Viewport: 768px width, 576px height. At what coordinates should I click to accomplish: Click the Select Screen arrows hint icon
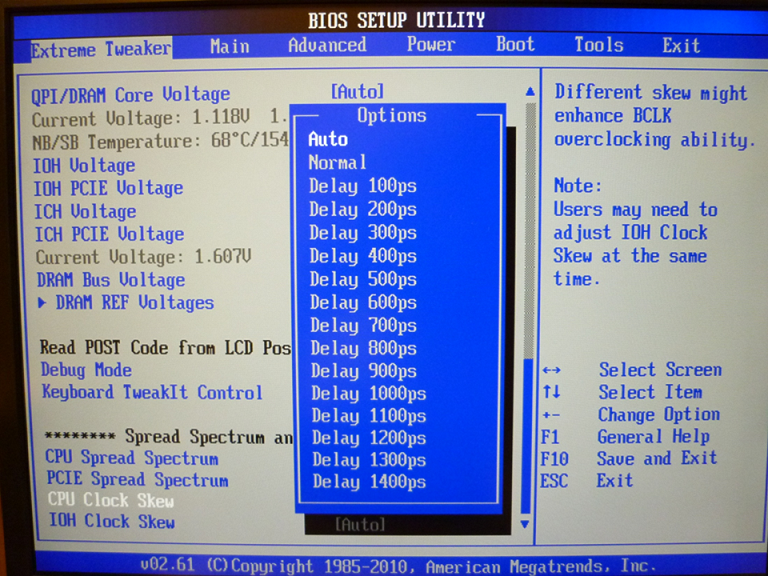[552, 370]
